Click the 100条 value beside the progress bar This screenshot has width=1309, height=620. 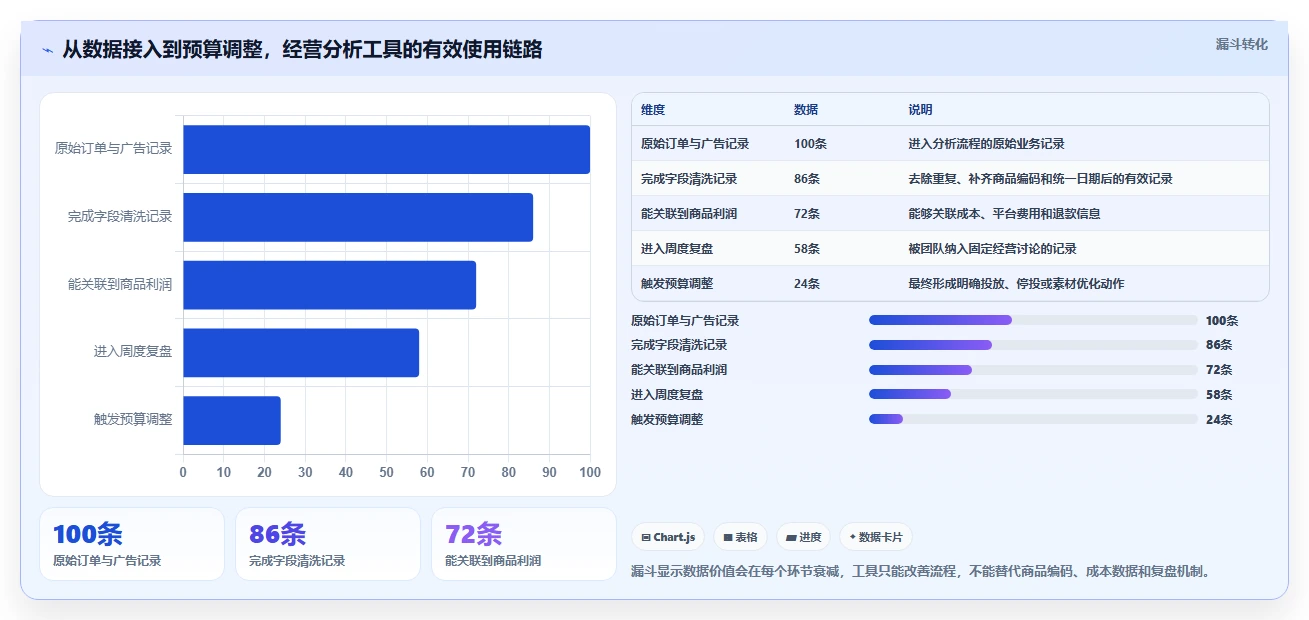pos(1222,321)
